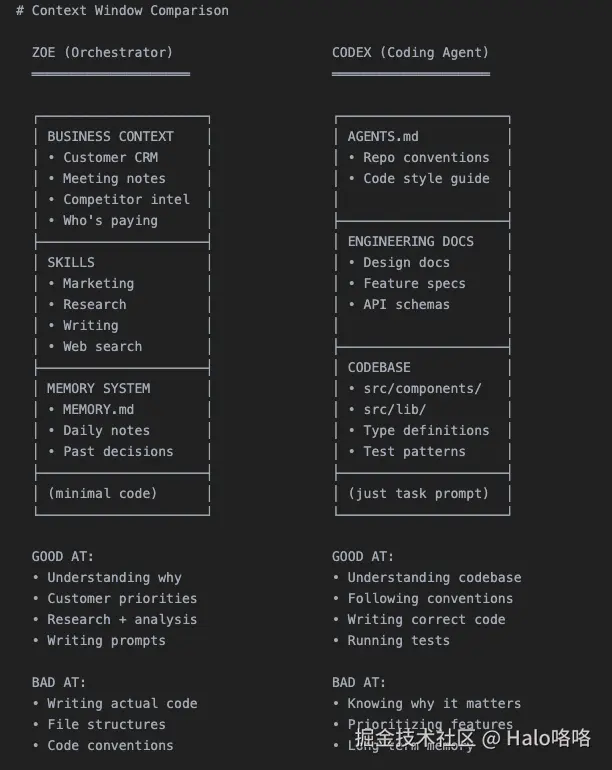The image size is (612, 770).
Task: Select the "MEMORY SYSTEM" section header
Action: (x=98, y=388)
